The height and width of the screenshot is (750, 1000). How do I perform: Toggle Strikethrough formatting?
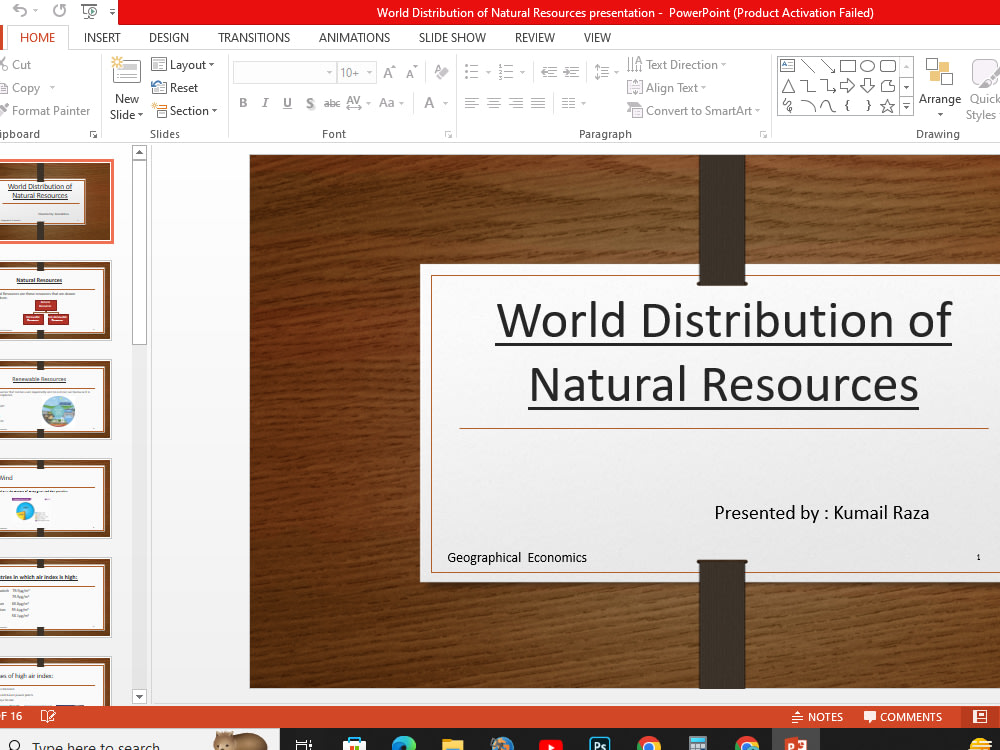(332, 103)
